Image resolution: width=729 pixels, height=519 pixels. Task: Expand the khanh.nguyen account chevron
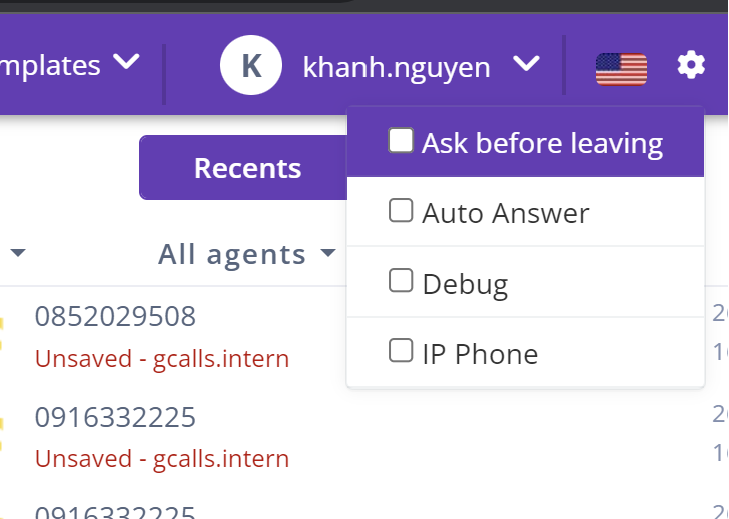pos(526,65)
